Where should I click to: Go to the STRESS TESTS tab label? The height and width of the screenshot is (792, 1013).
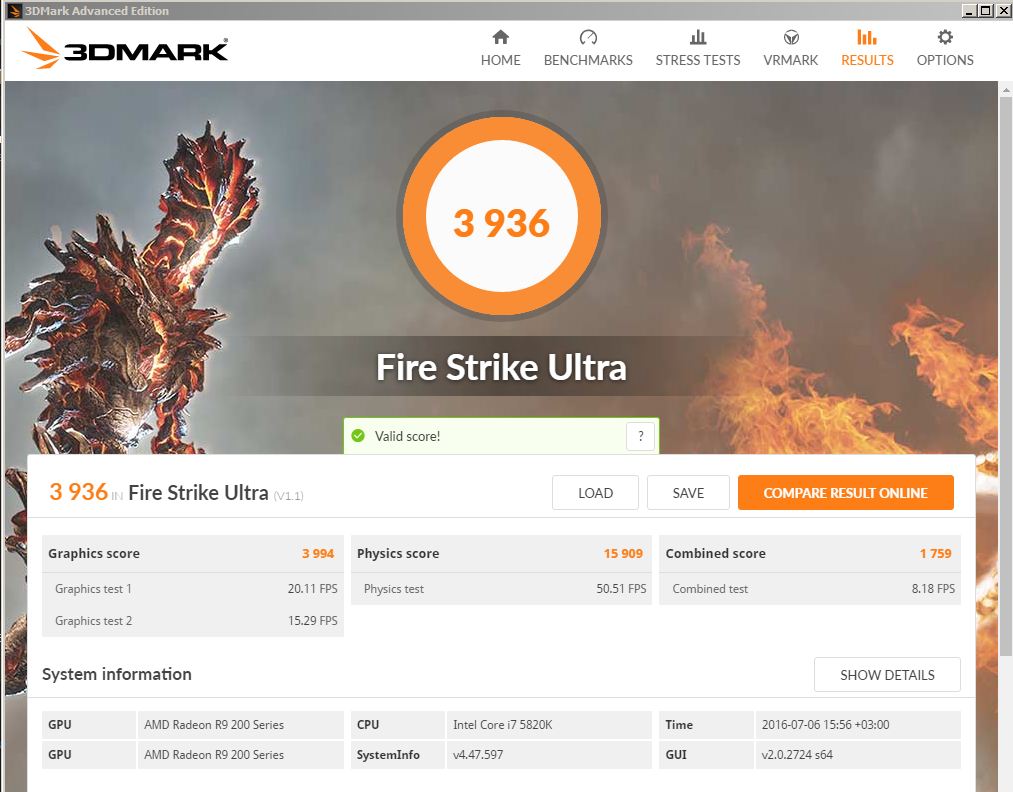(698, 60)
